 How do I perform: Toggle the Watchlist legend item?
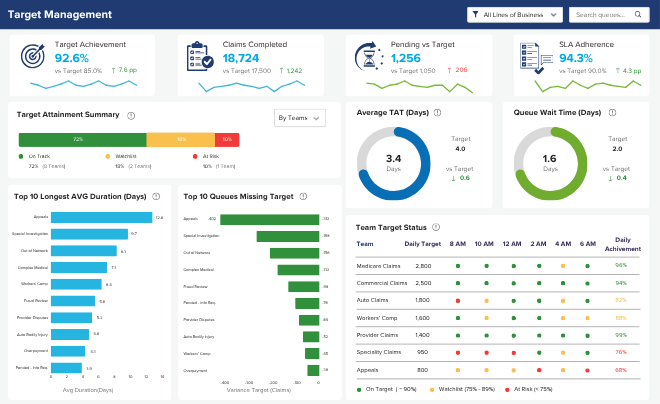[x=121, y=156]
